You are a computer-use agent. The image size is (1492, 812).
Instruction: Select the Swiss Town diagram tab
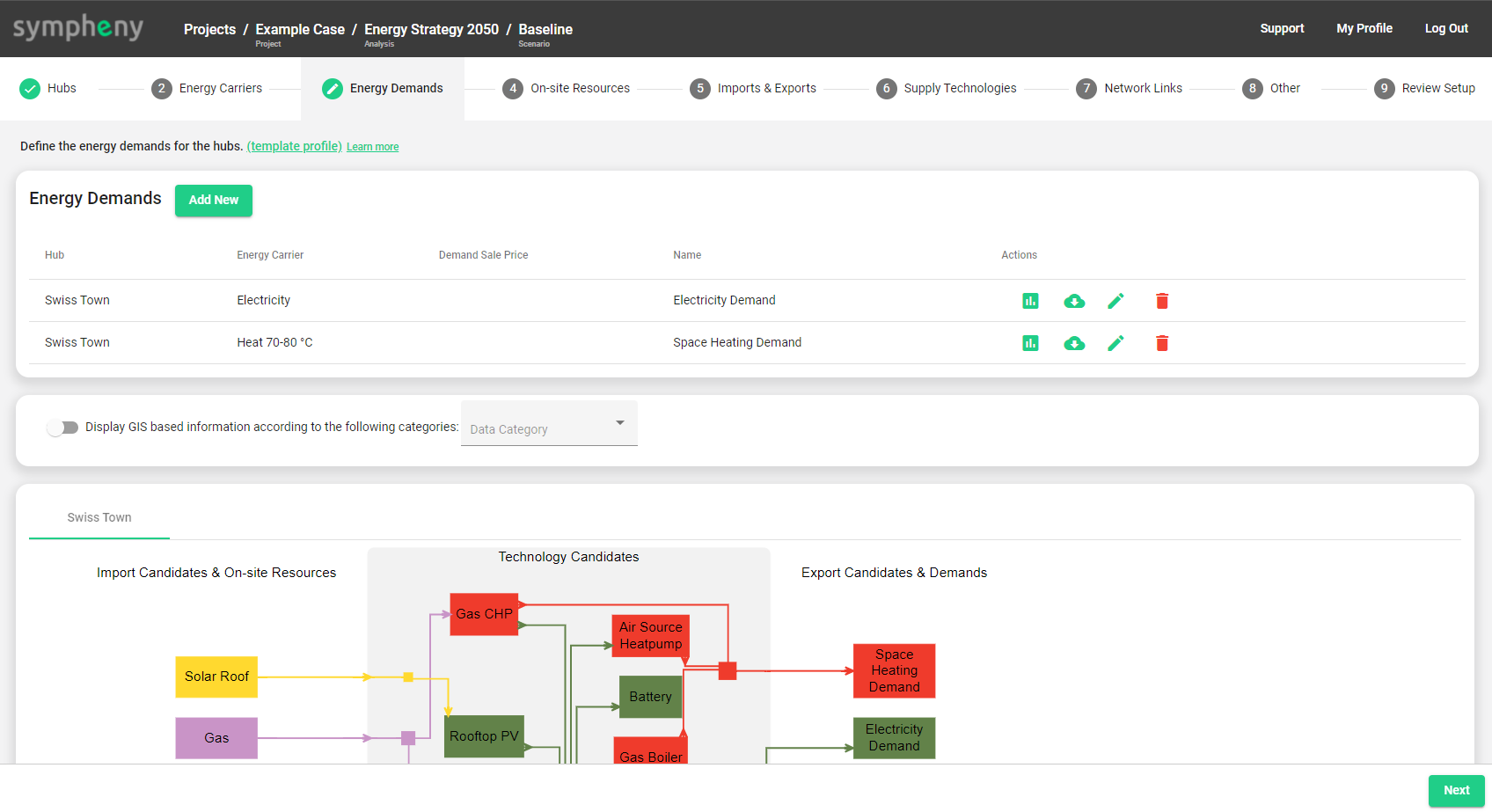click(99, 517)
